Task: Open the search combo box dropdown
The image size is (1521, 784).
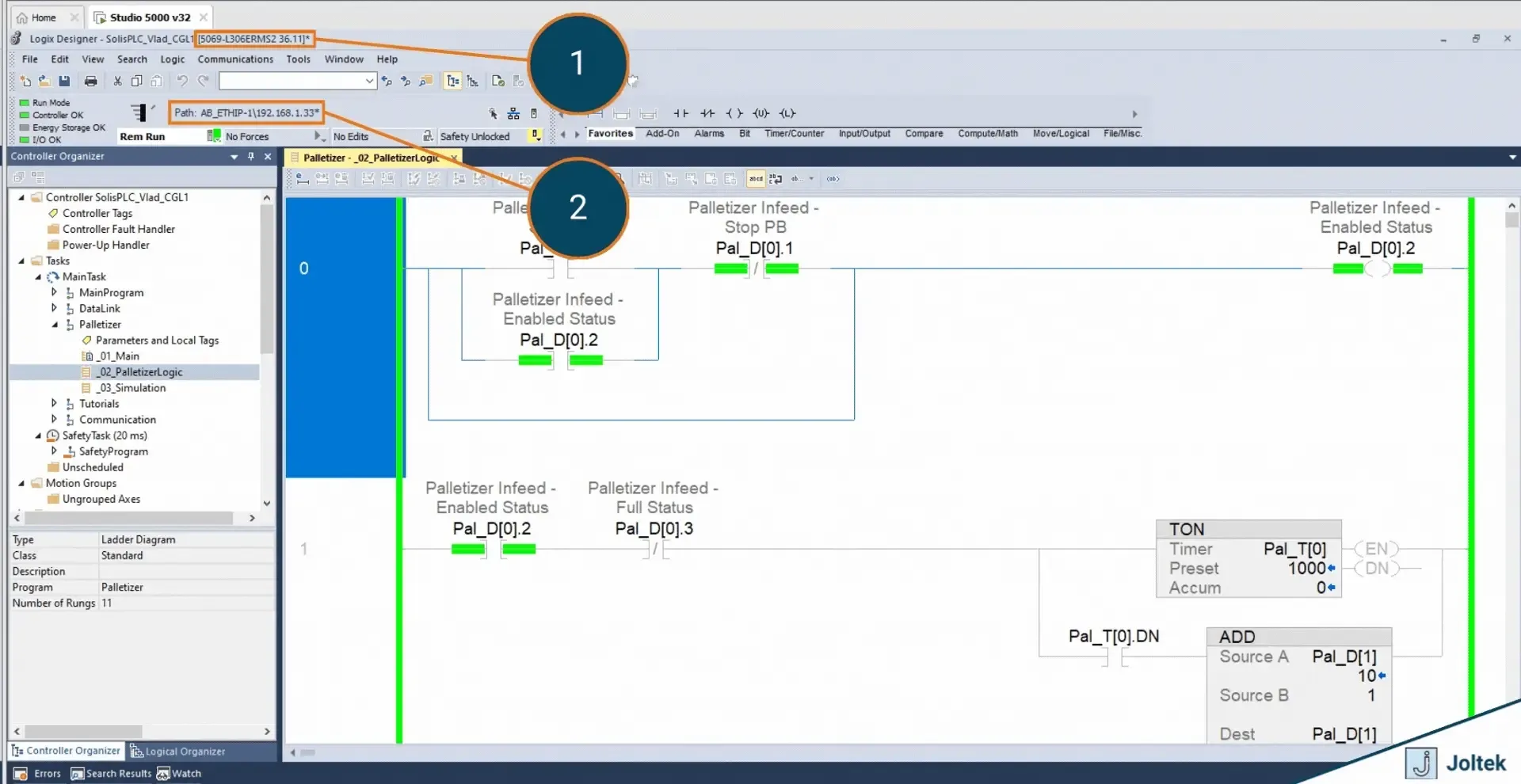Action: [x=369, y=81]
